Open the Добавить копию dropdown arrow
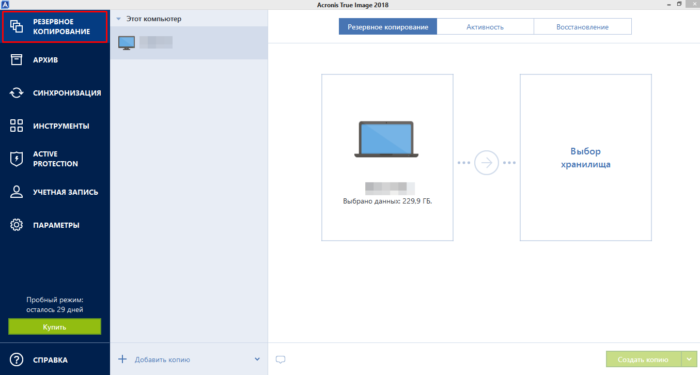This screenshot has height=375, width=700. pos(257,359)
